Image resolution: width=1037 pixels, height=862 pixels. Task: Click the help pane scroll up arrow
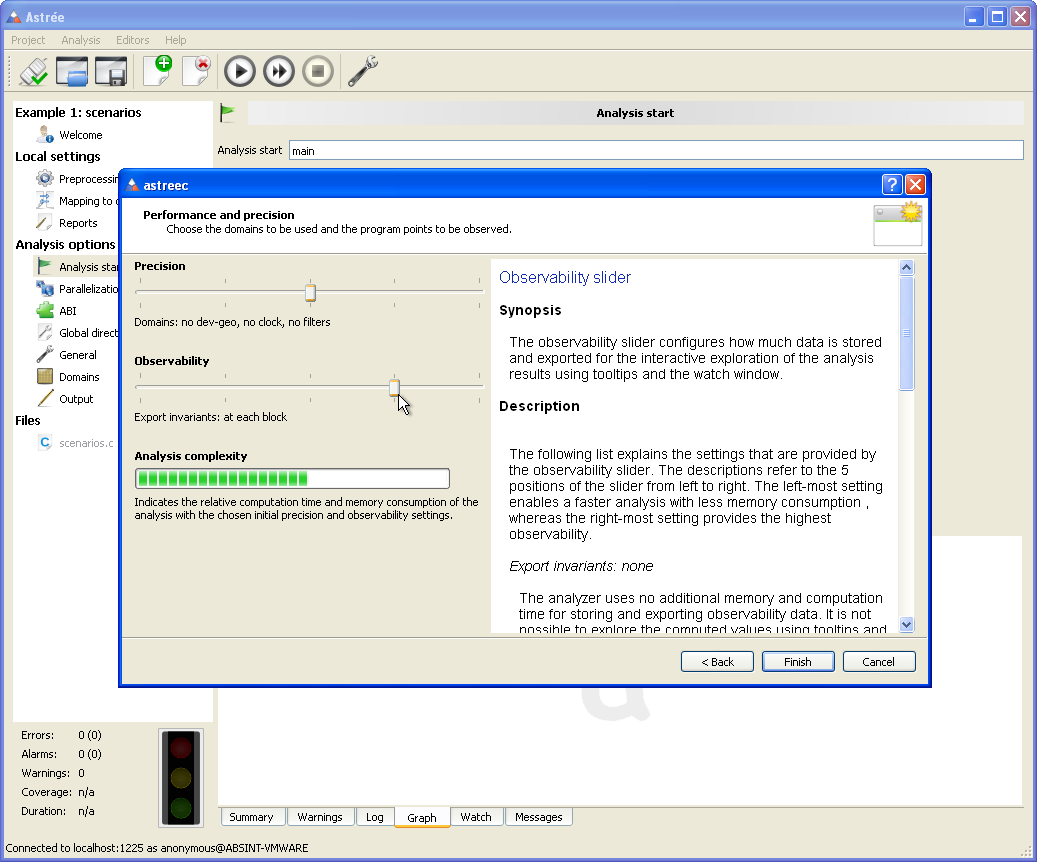(907, 267)
